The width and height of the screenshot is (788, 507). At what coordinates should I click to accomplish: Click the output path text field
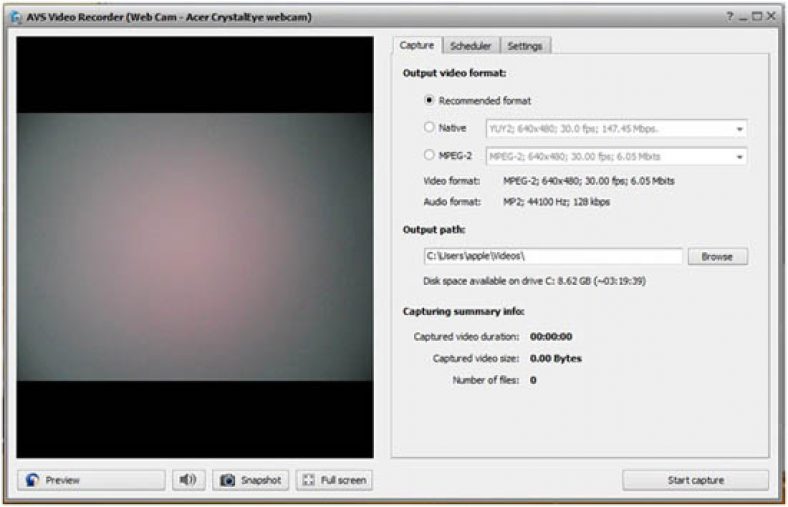click(x=553, y=256)
